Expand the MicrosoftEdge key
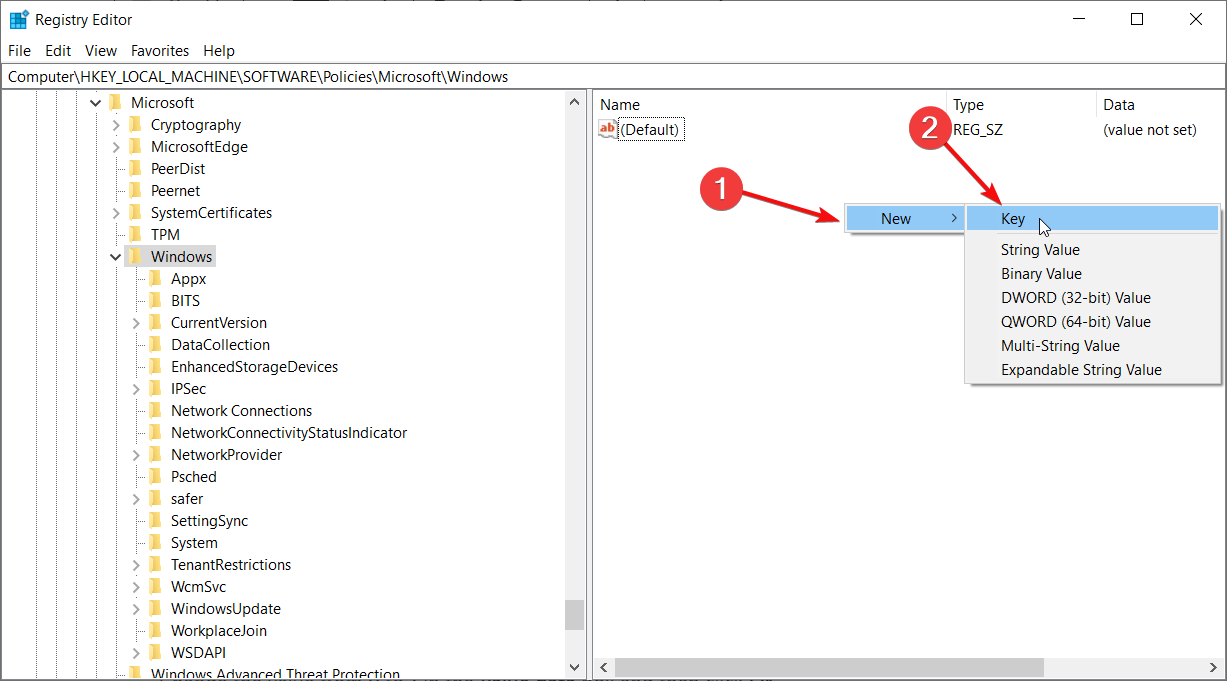 click(x=116, y=147)
